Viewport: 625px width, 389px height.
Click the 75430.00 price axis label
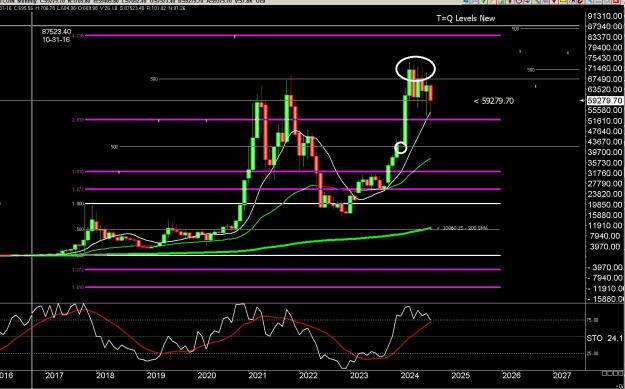click(605, 58)
